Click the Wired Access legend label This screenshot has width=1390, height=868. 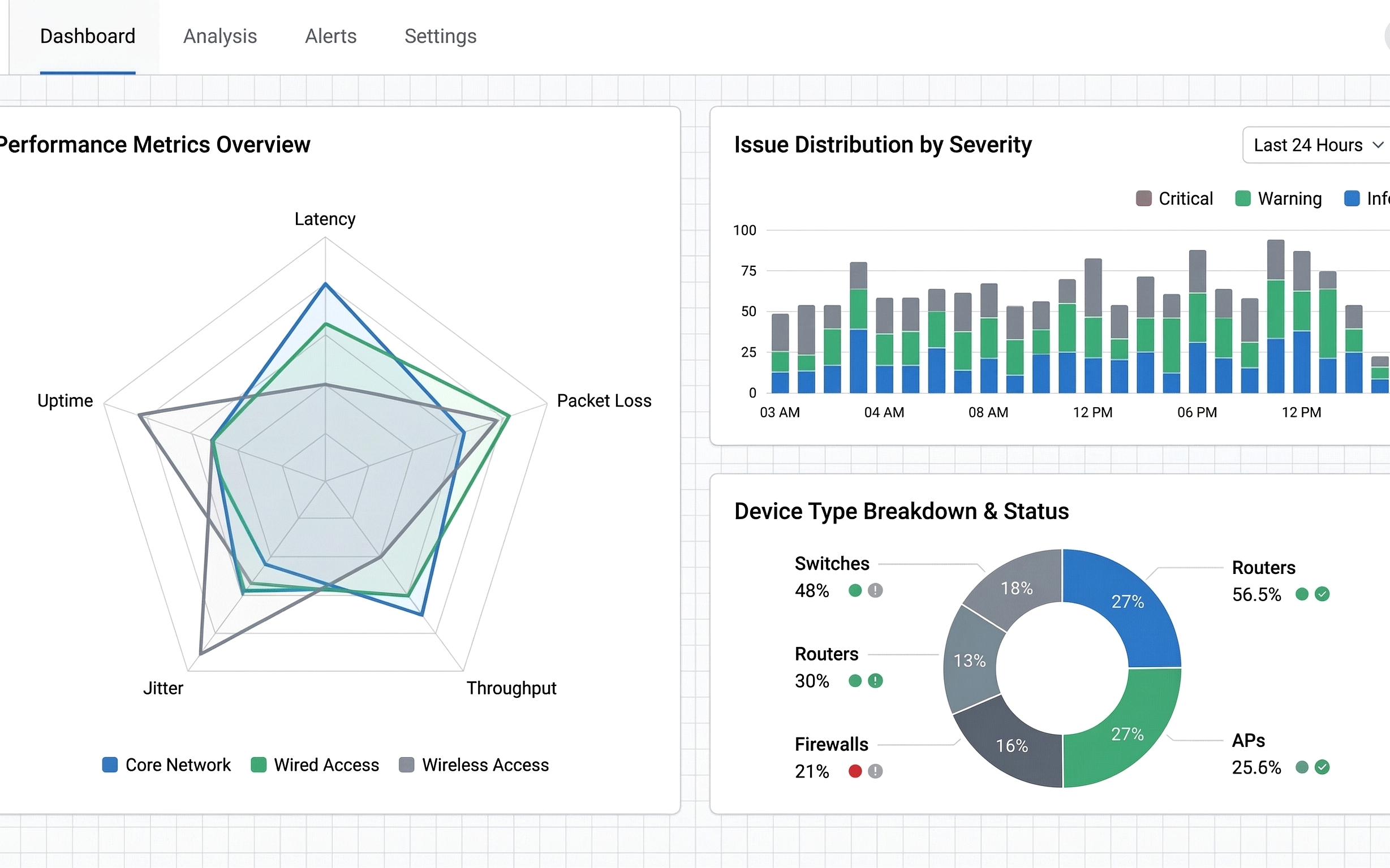[327, 765]
